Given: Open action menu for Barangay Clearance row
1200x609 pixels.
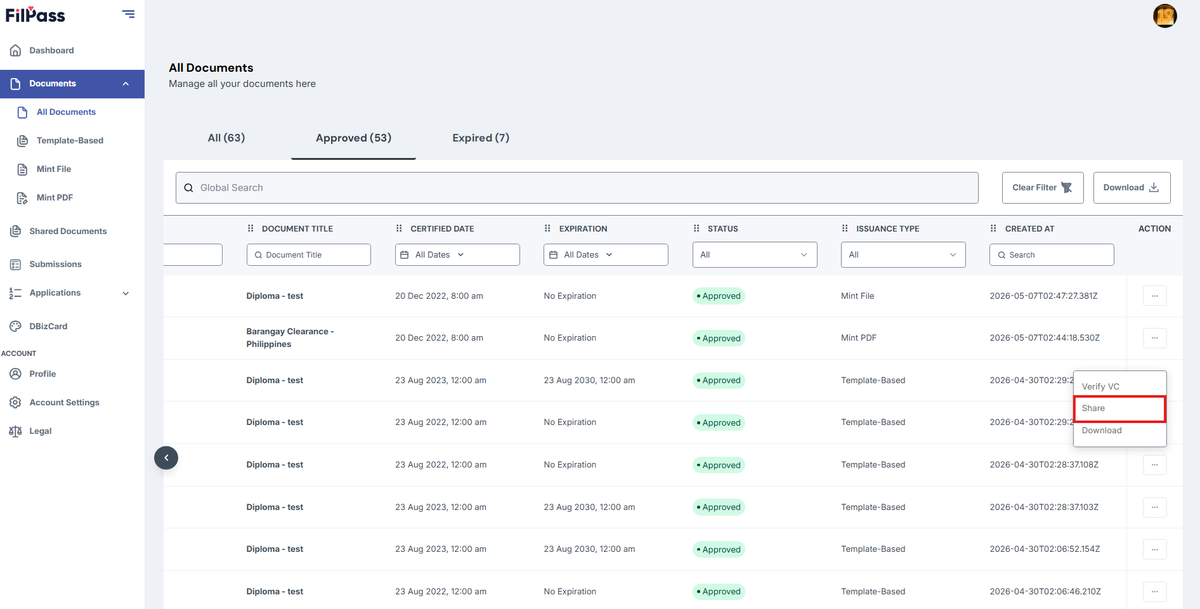Looking at the screenshot, I should [x=1154, y=338].
